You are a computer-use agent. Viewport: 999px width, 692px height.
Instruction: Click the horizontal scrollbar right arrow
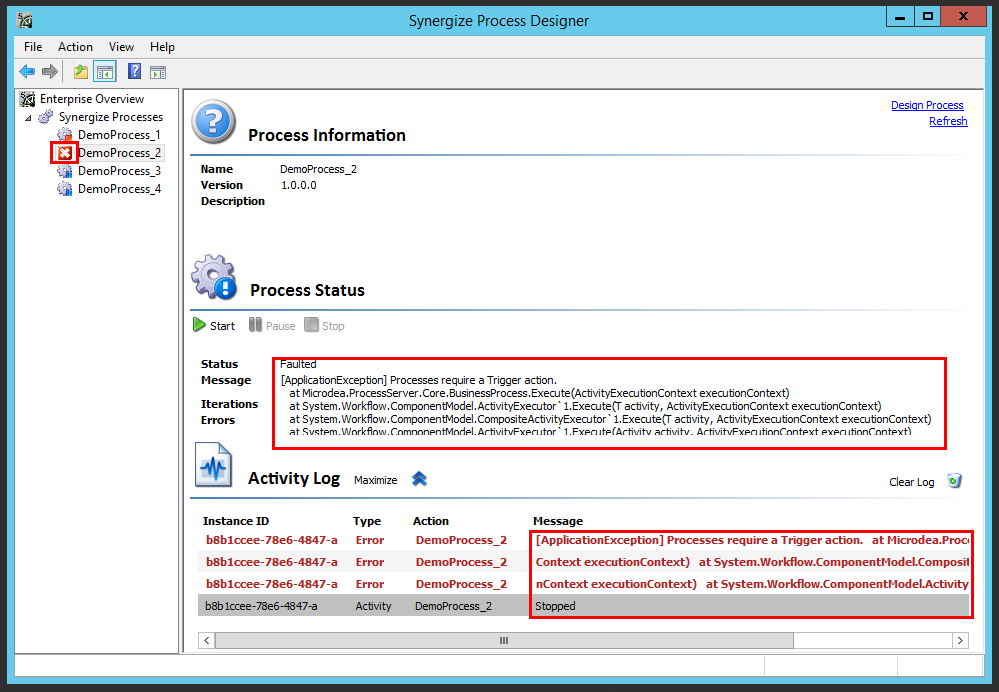960,640
